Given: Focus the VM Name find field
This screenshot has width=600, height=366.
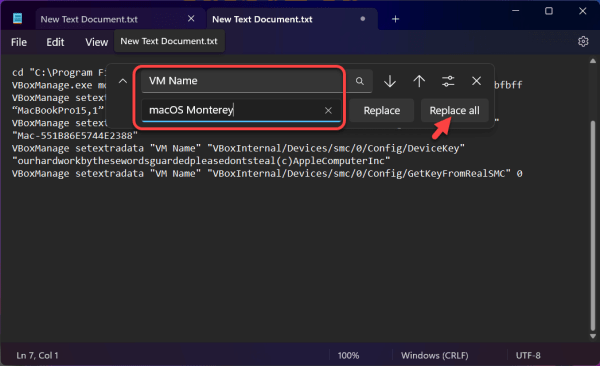Looking at the screenshot, I should [x=242, y=81].
